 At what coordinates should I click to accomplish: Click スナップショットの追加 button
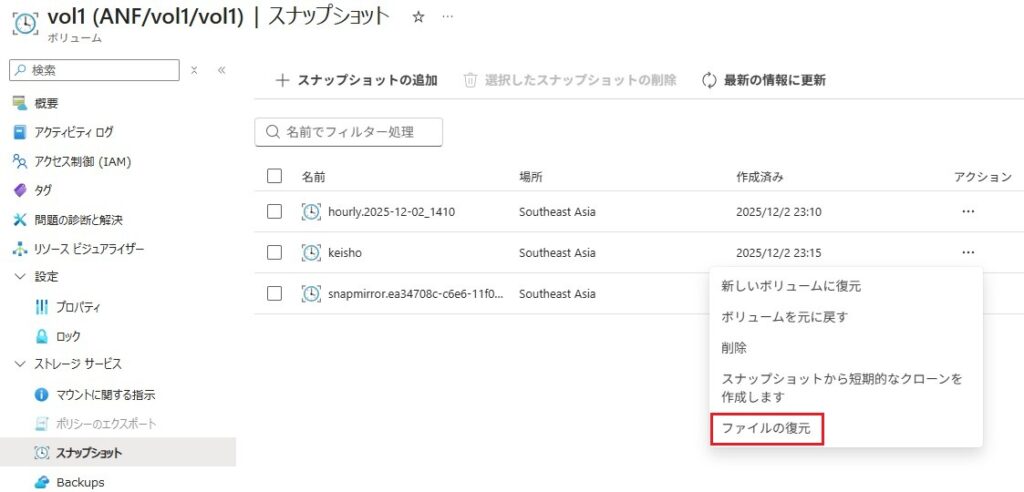click(x=356, y=80)
